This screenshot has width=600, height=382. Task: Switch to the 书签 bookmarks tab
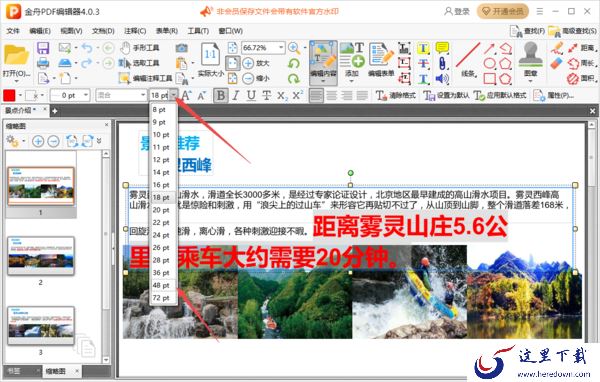point(14,371)
